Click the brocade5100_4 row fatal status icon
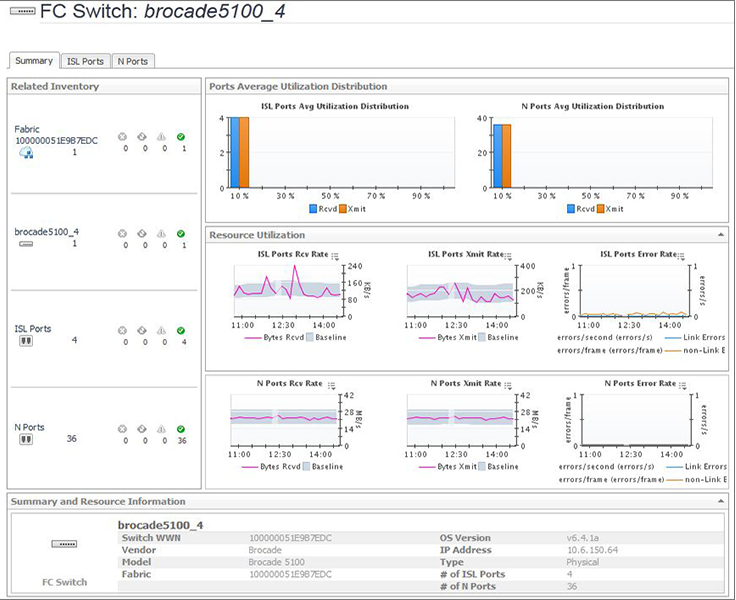 (122, 233)
